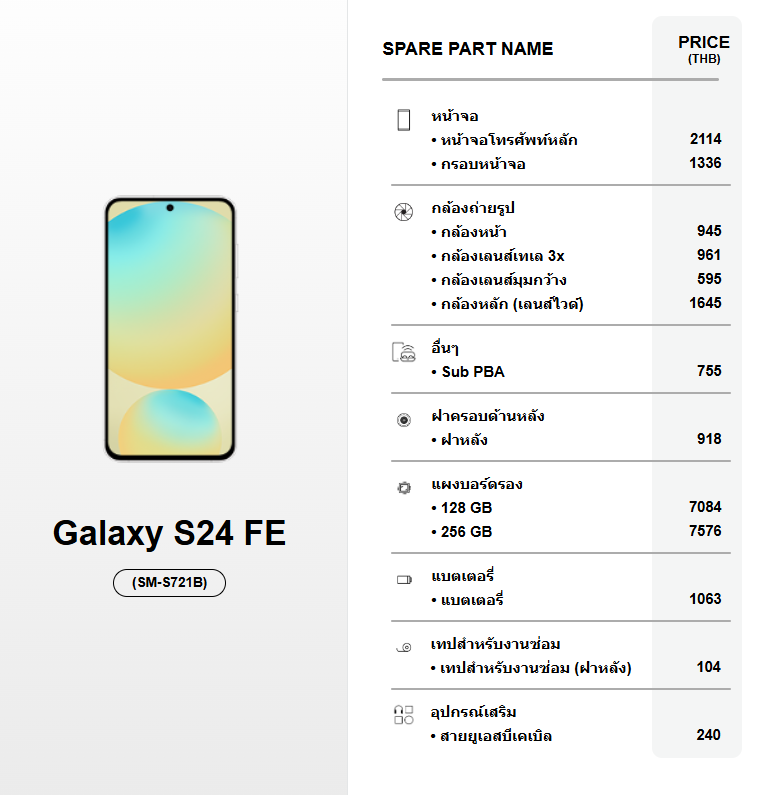This screenshot has width=770, height=795.
Task: Click the accessories category icon
Action: pos(404,715)
